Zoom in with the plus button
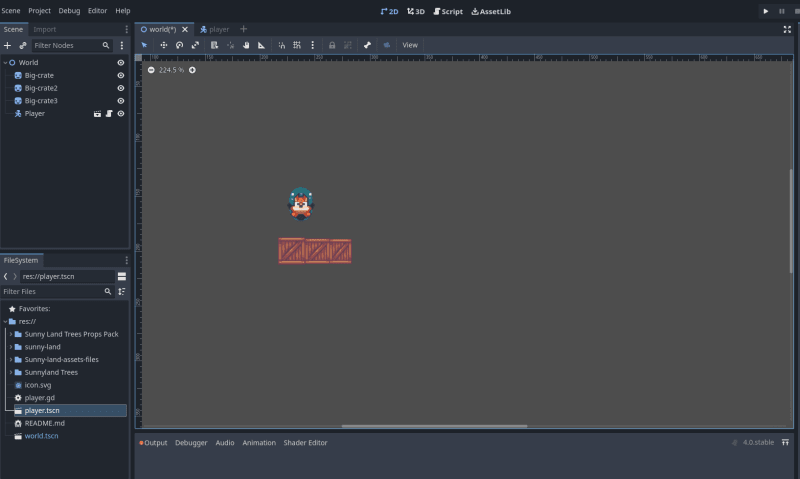The width and height of the screenshot is (800, 479). click(192, 70)
